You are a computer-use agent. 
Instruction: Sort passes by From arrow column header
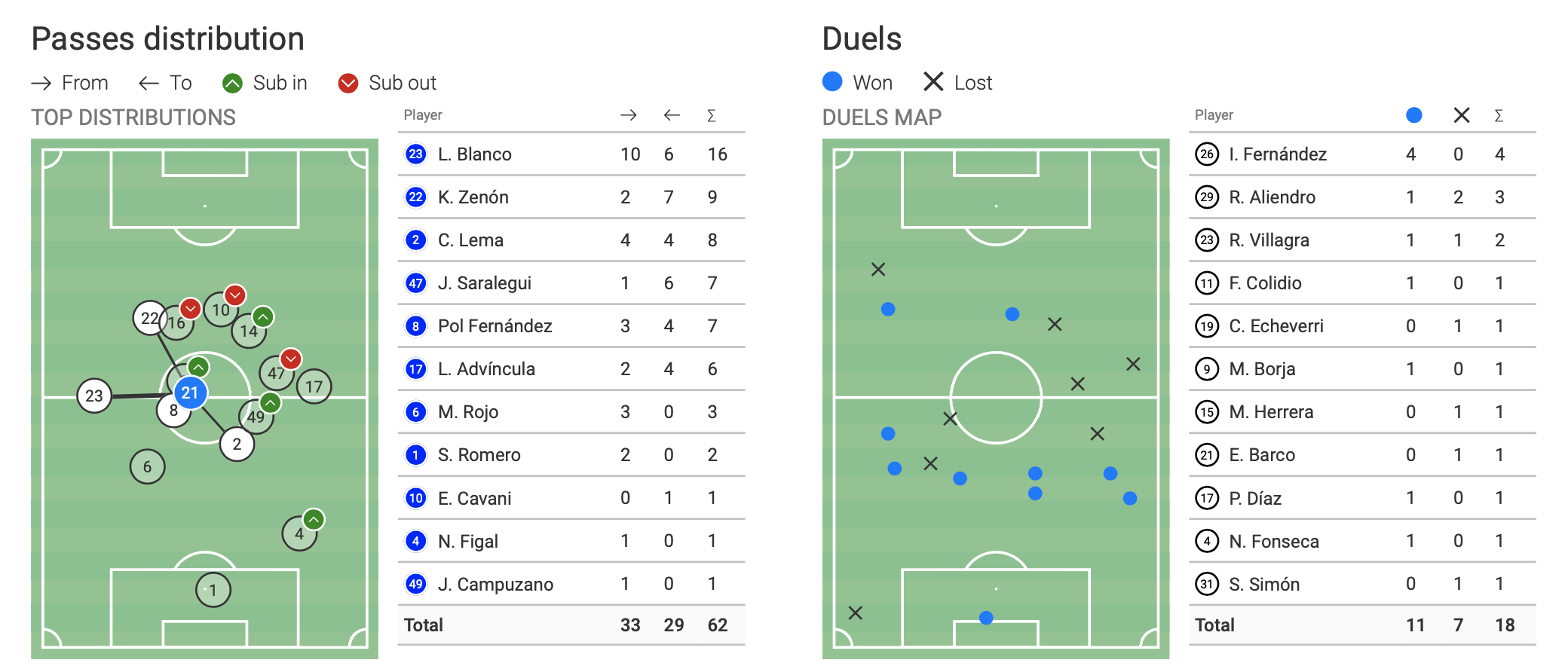(628, 115)
